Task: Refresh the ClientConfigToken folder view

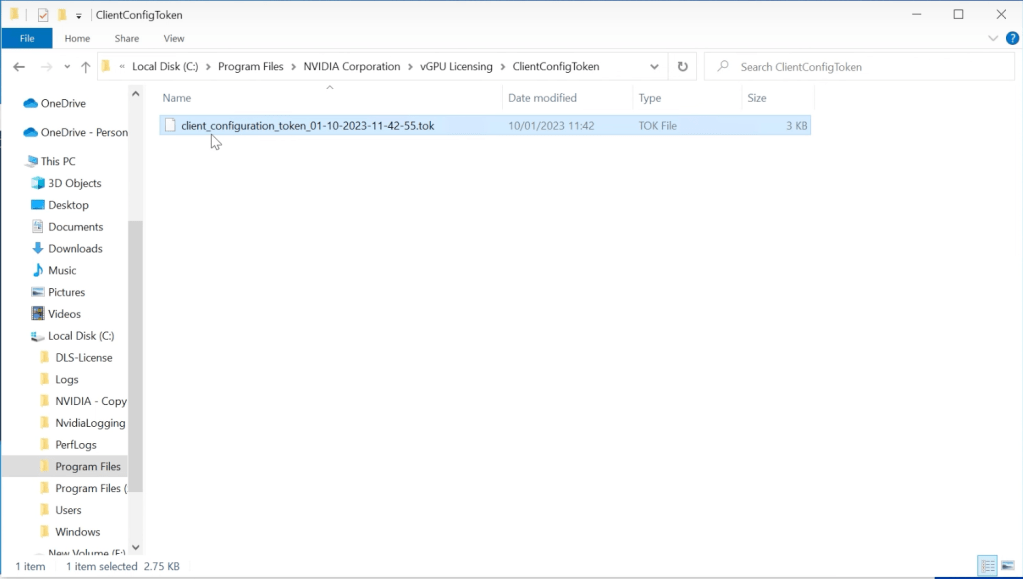Action: (683, 67)
